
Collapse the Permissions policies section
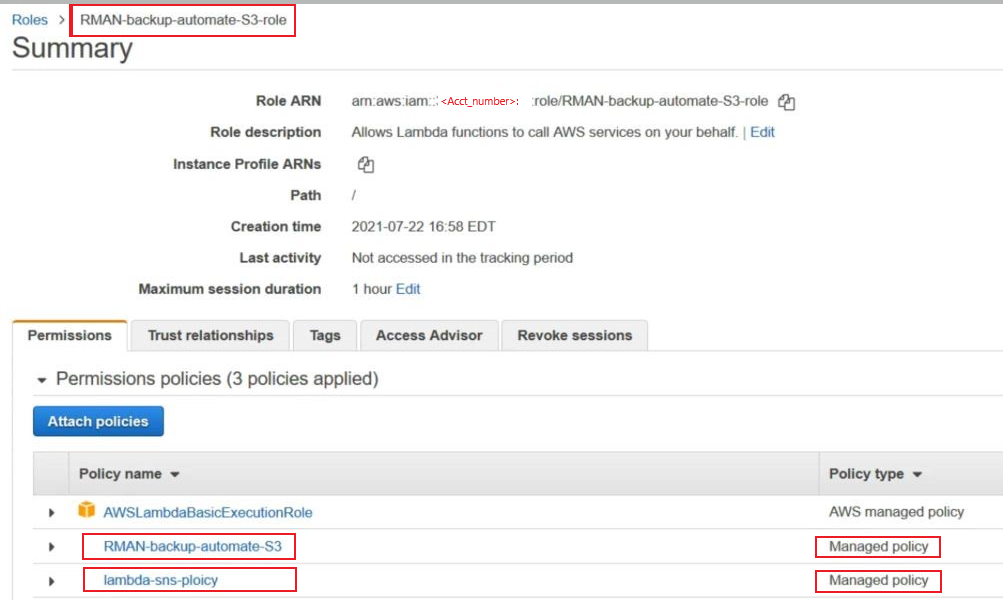coord(42,380)
